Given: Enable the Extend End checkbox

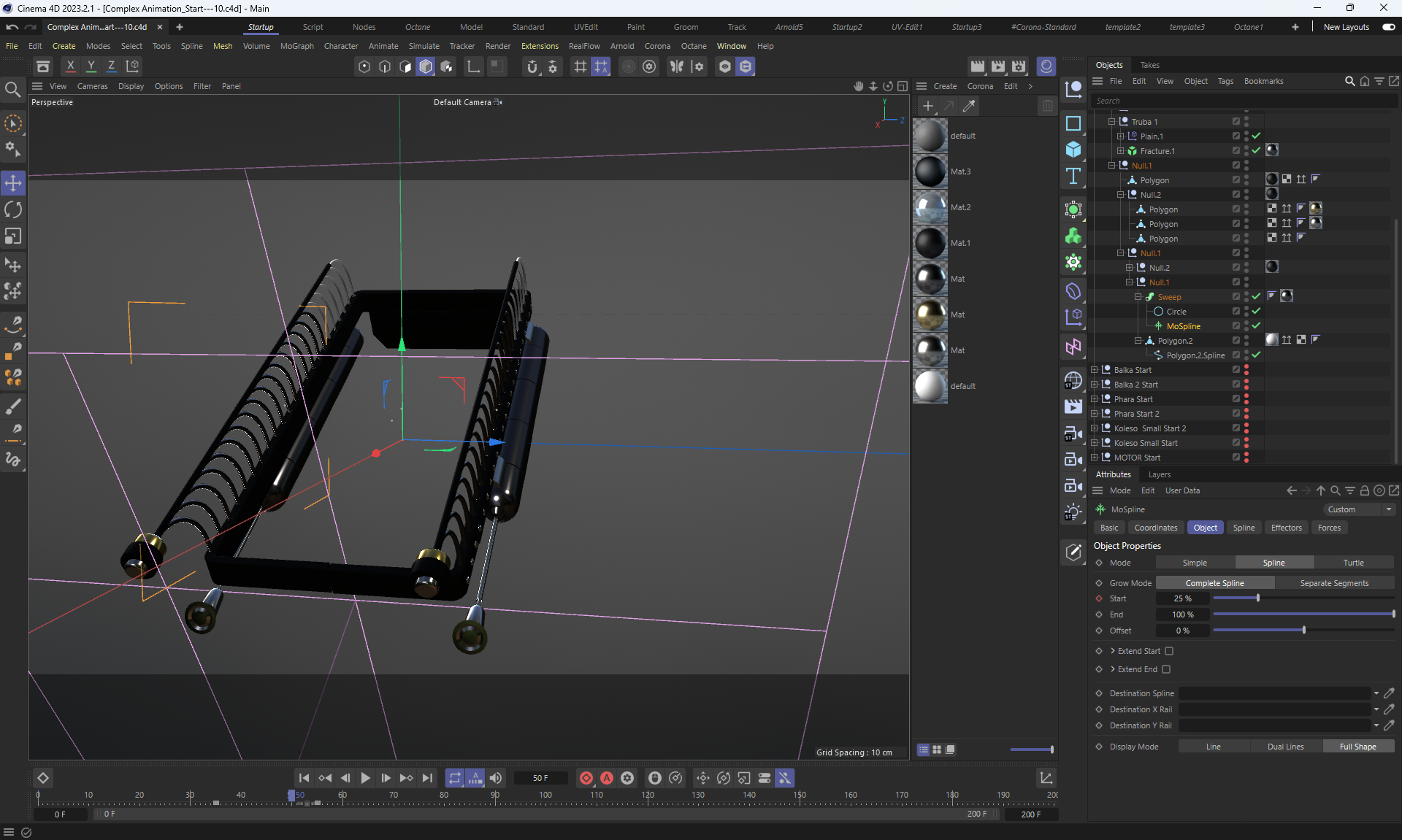Looking at the screenshot, I should coord(1166,669).
